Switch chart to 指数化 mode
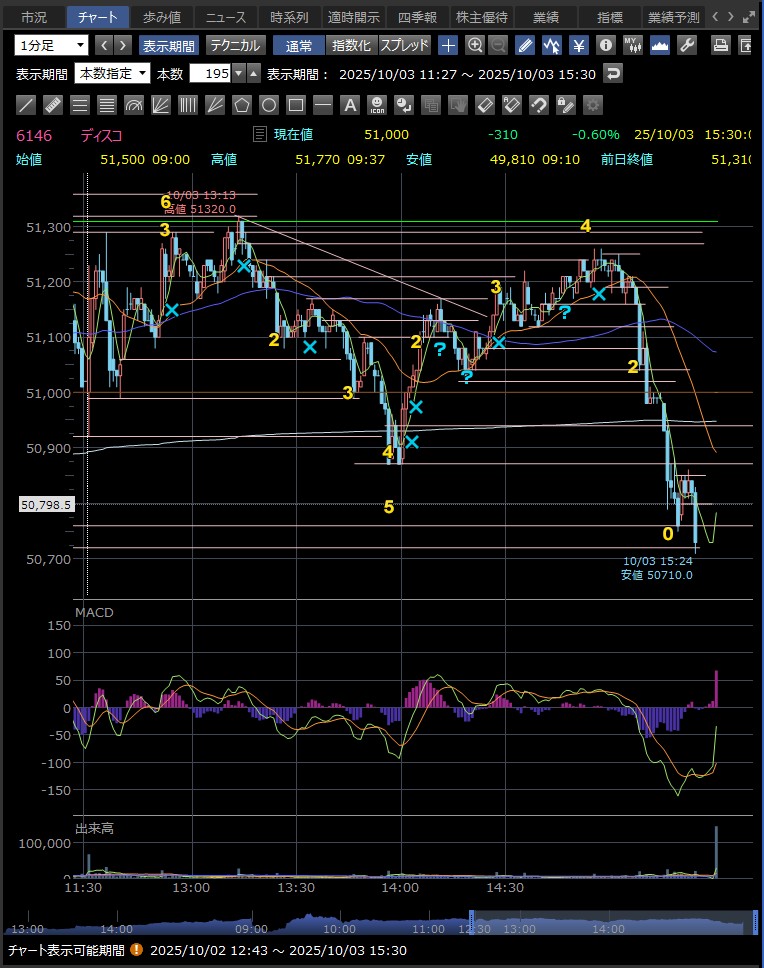The width and height of the screenshot is (764, 968). point(351,45)
